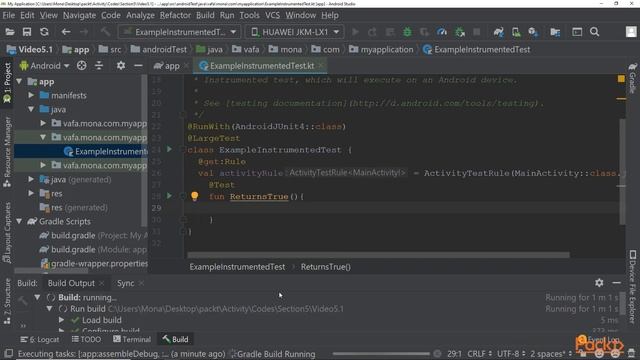Expand the Load build node
Screen dimensions: 640x360
[x=61, y=320]
